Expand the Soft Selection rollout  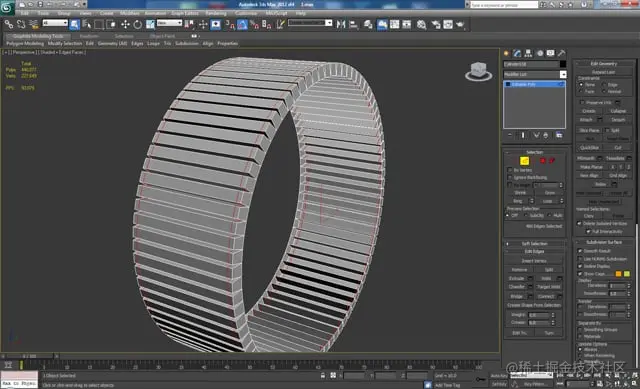[x=534, y=244]
